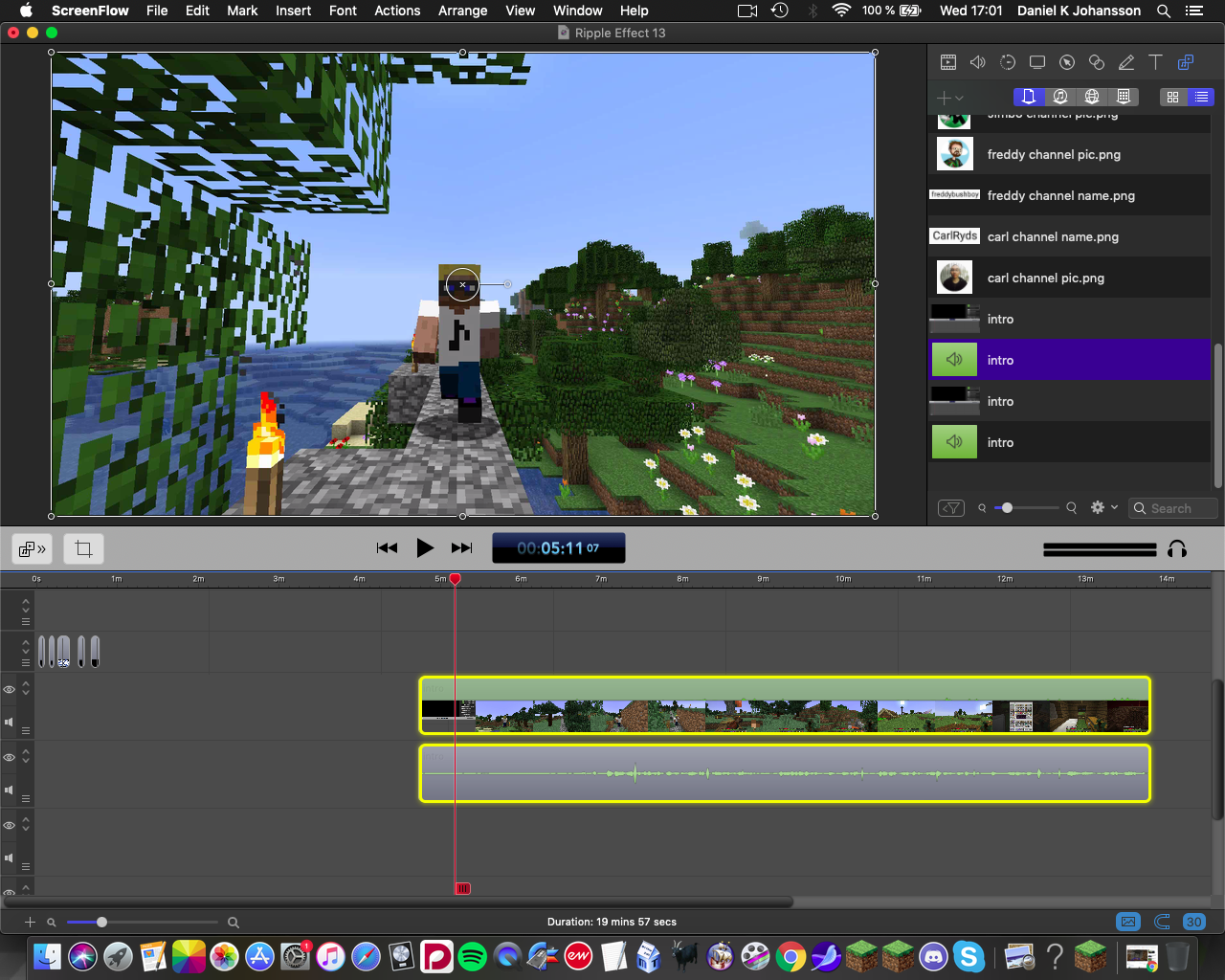The height and width of the screenshot is (980, 1225).
Task: Open the Media Library icon in inspector
Action: point(1186,62)
